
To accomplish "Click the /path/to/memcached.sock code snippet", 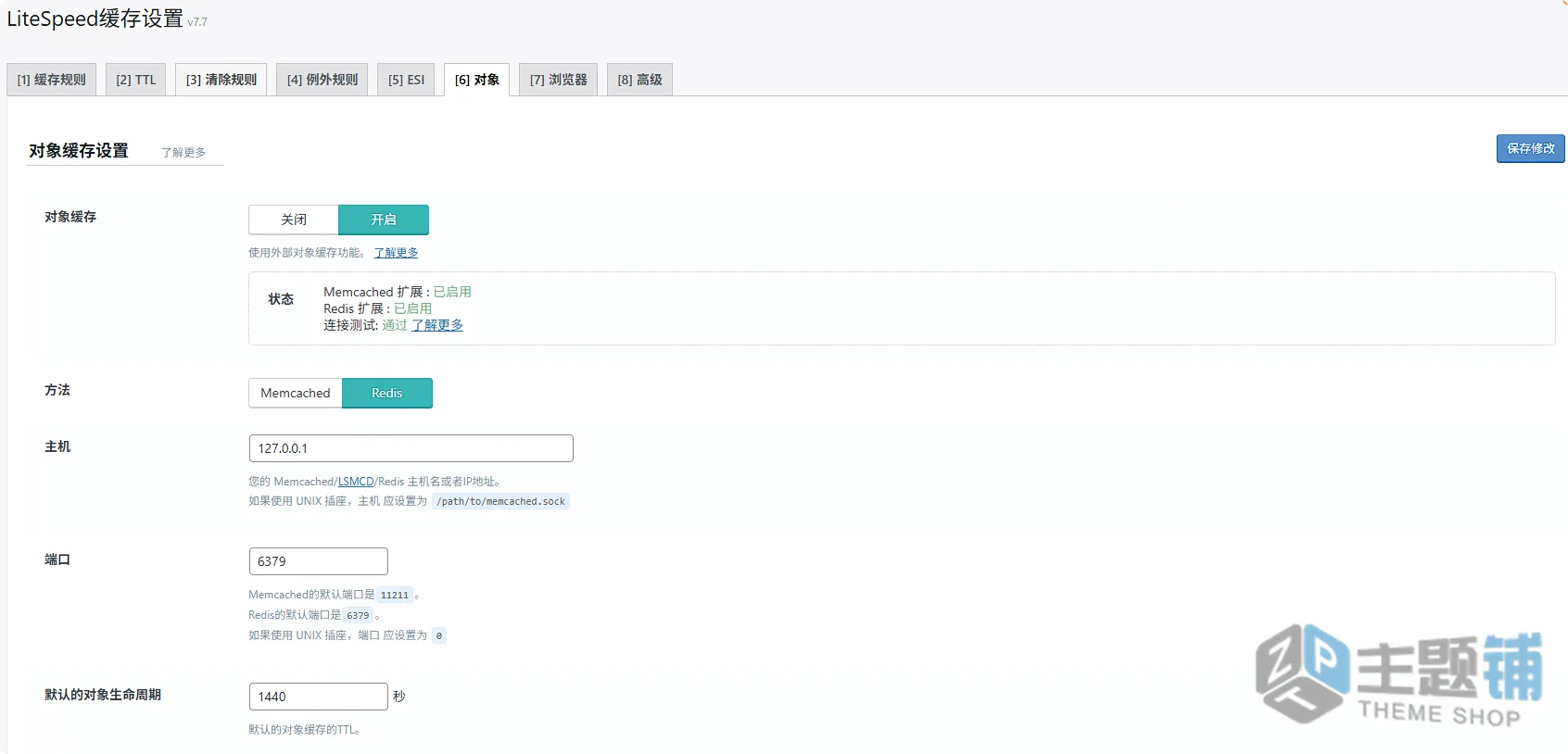I will (500, 501).
